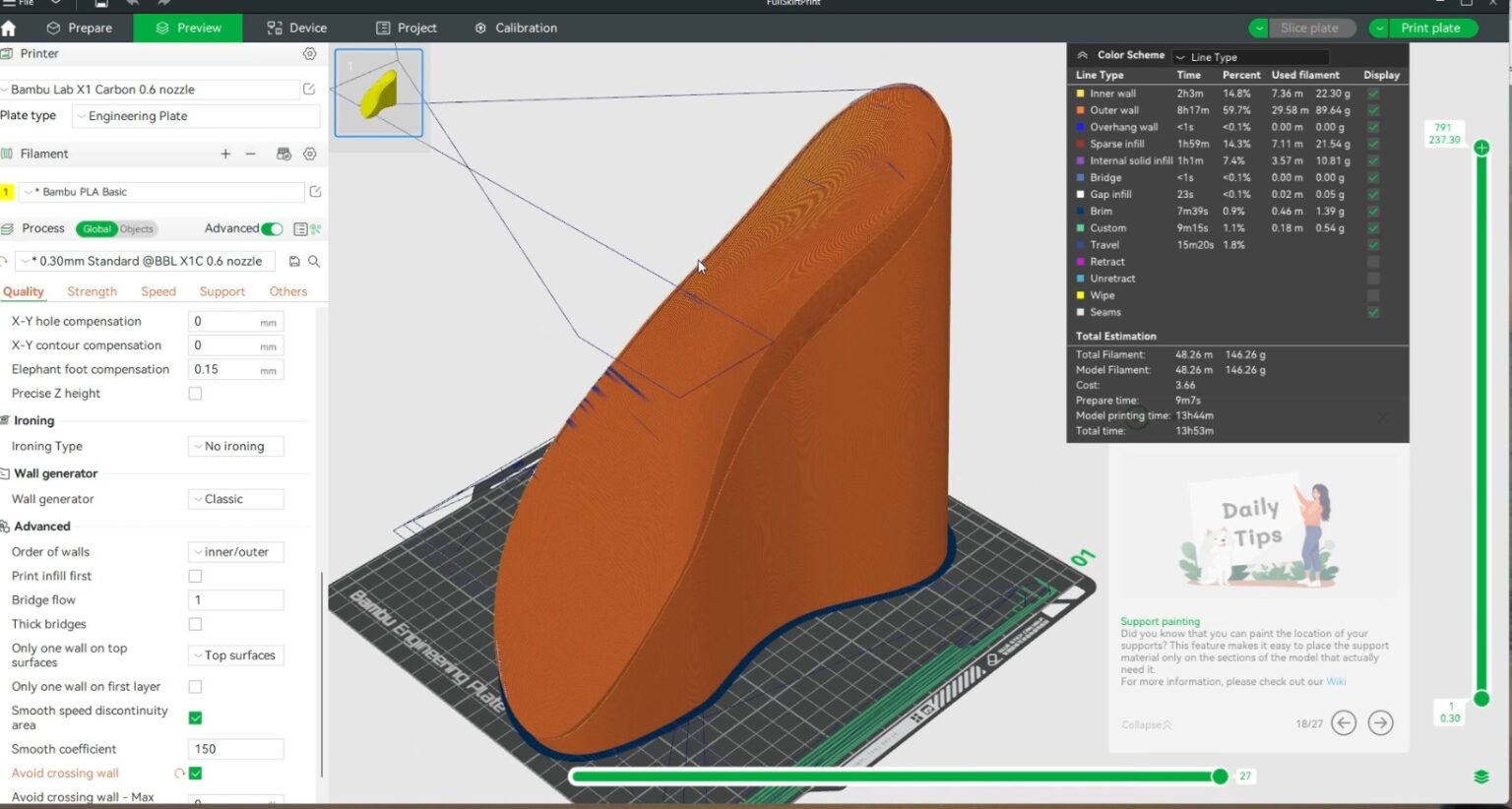This screenshot has width=1512, height=809.
Task: Hide Inner wall lines display checkbox
Action: [1373, 94]
